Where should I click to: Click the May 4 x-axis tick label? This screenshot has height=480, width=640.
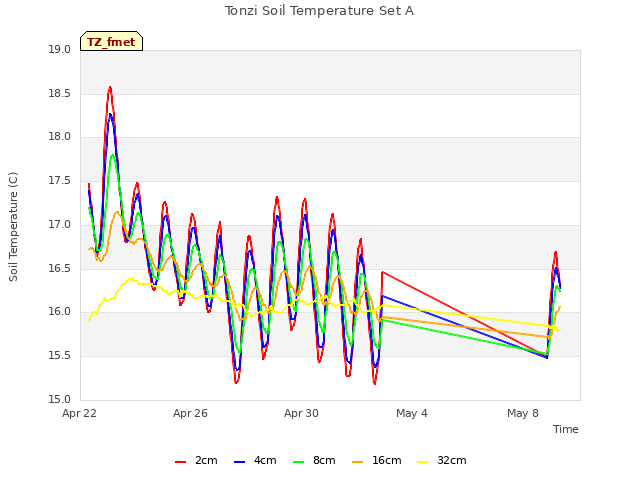click(x=412, y=413)
